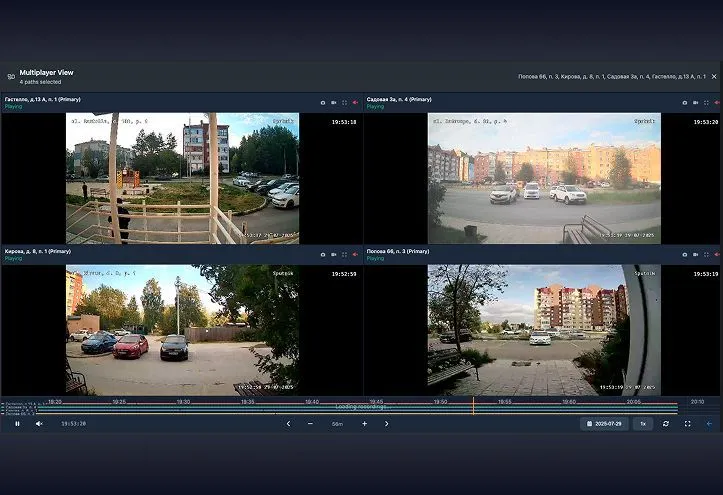Seek timeline to the 19:40 mark
This screenshot has width=723, height=495.
[x=312, y=402]
